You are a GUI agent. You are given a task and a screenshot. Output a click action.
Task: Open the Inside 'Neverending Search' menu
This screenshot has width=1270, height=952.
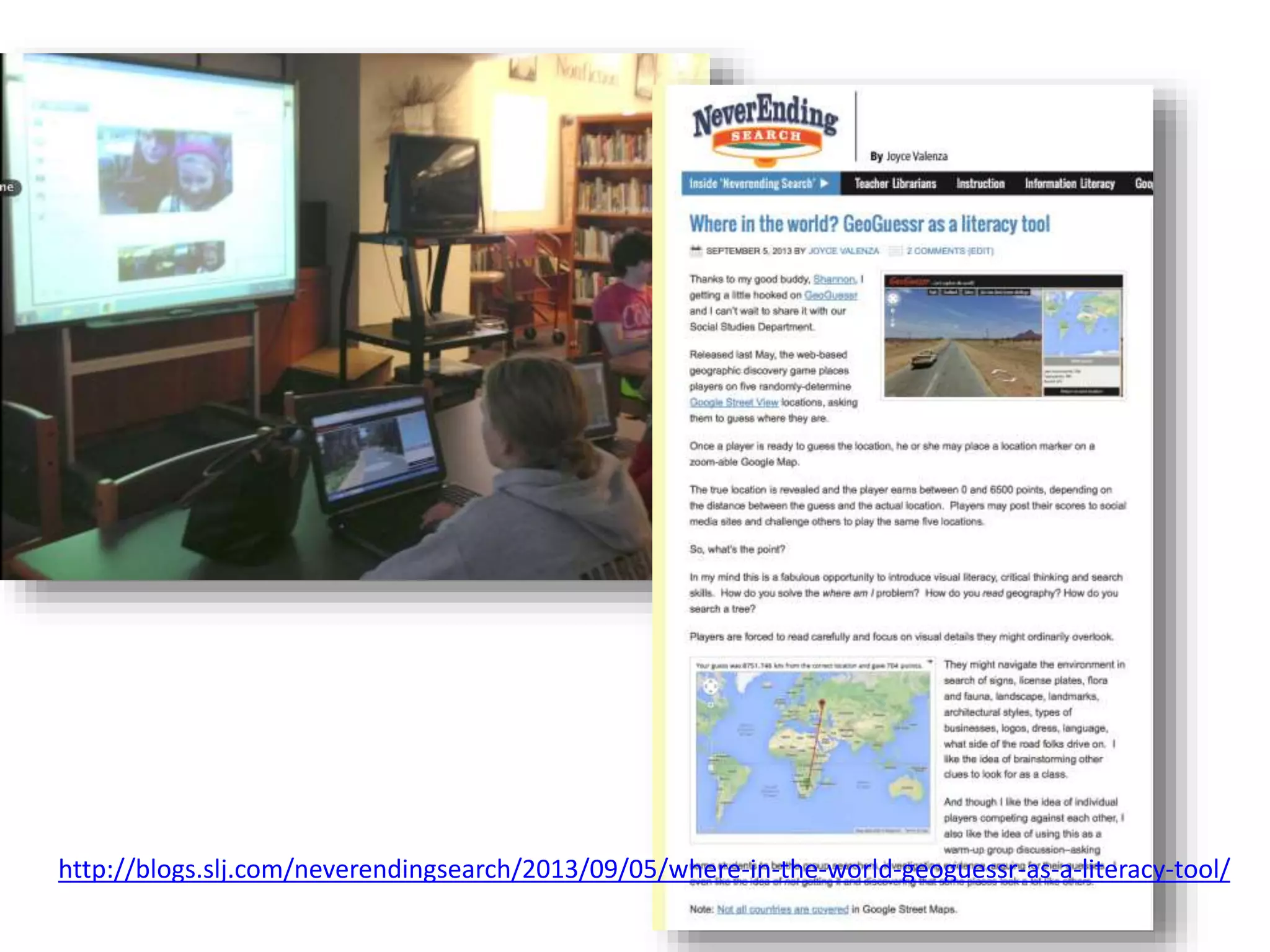pos(760,183)
